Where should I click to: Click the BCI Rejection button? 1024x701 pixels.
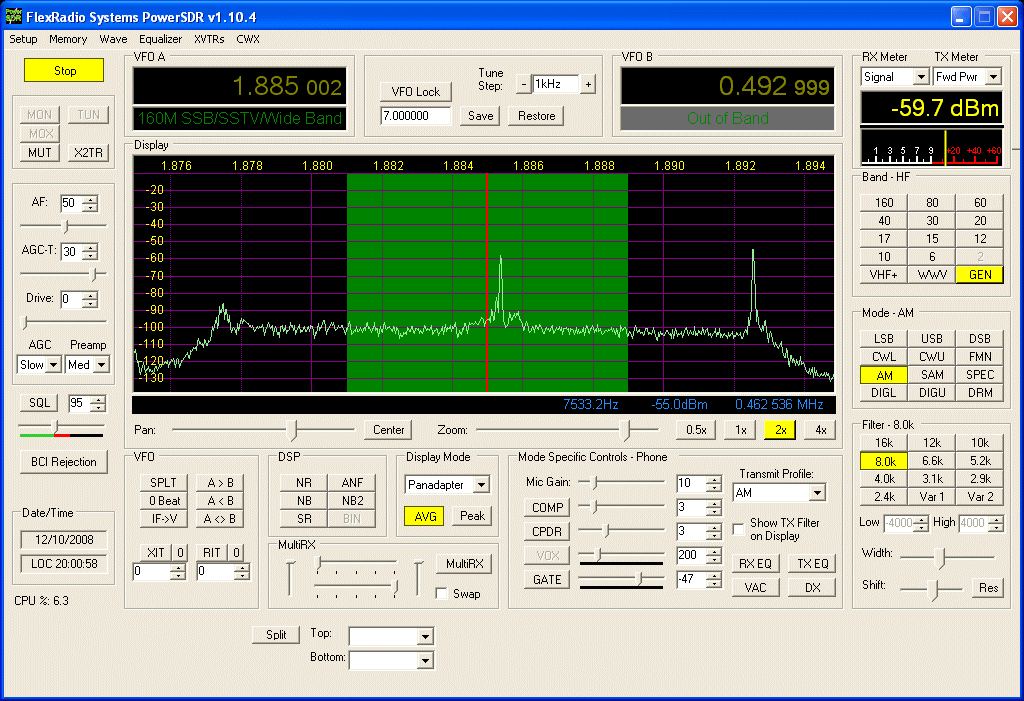[64, 462]
